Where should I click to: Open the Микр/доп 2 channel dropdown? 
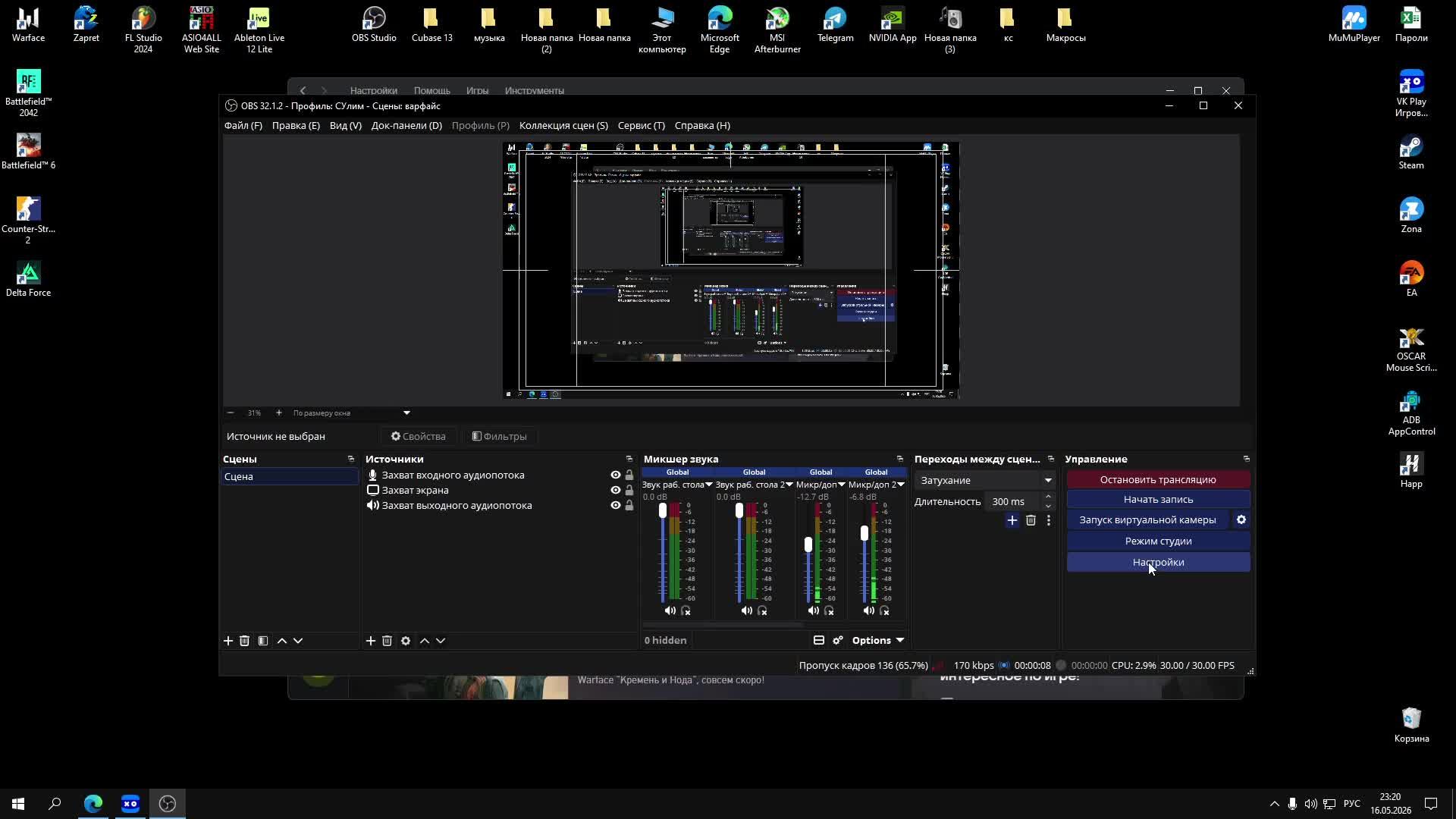[x=901, y=485]
